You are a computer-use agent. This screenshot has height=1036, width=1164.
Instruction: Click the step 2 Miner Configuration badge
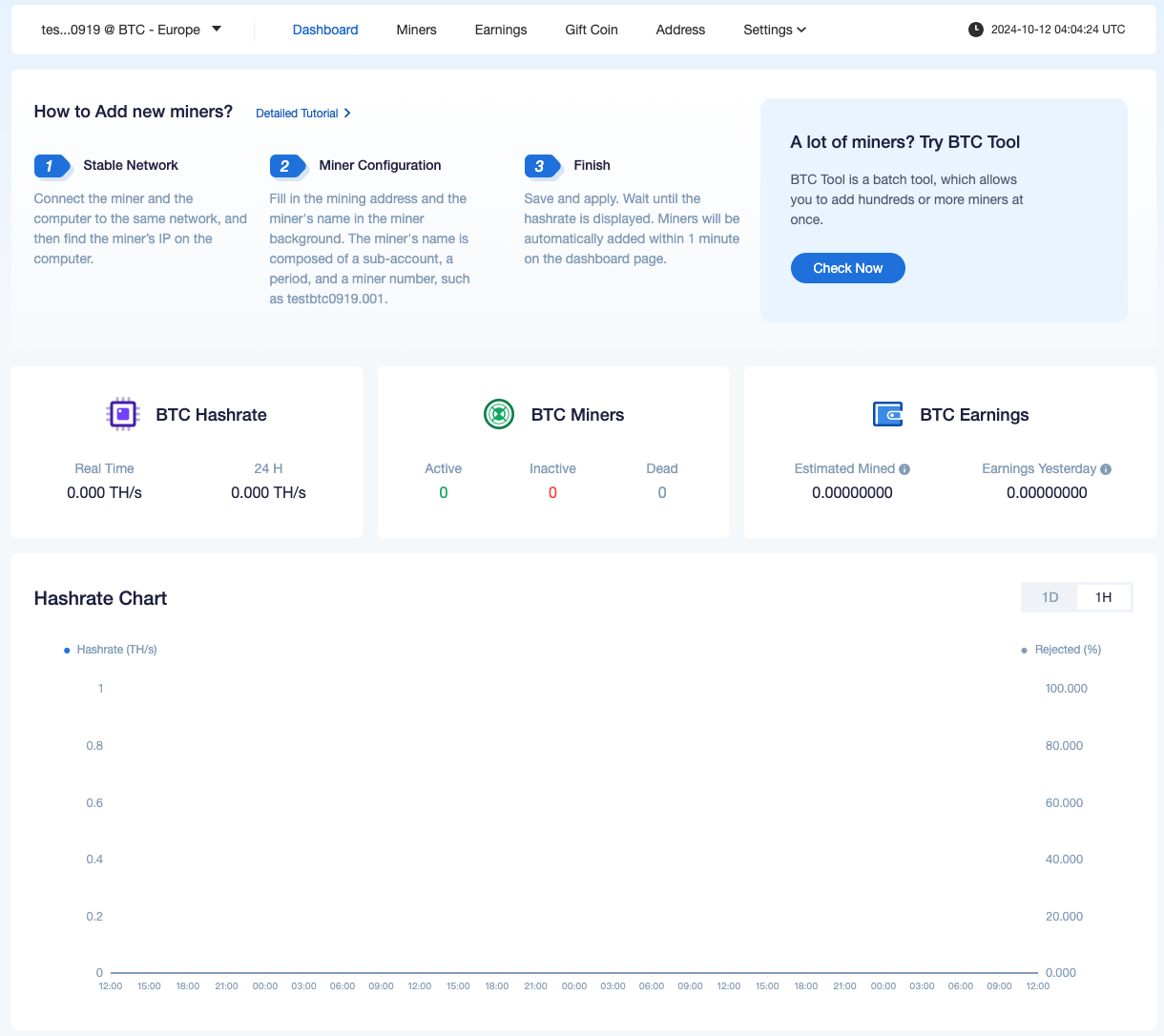point(286,166)
